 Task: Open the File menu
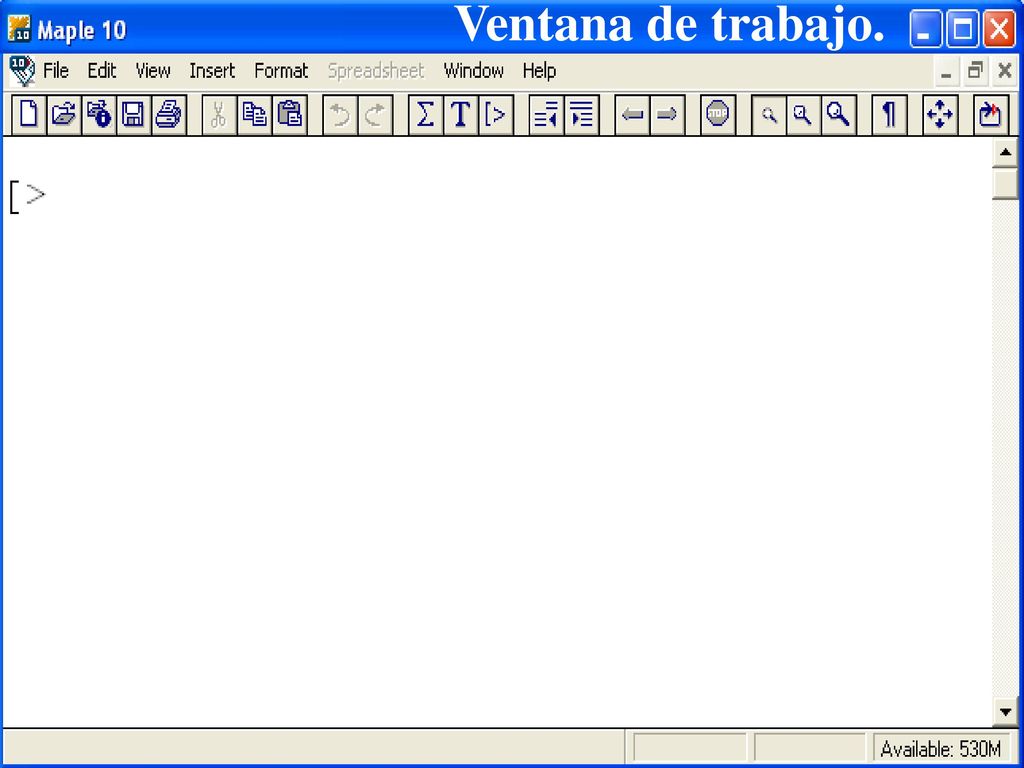tap(56, 71)
